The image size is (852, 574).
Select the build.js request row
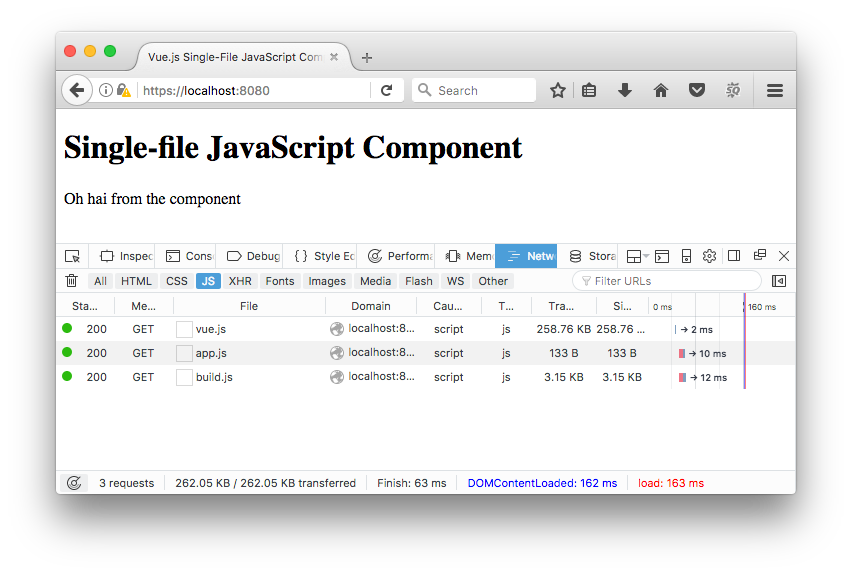coord(426,377)
